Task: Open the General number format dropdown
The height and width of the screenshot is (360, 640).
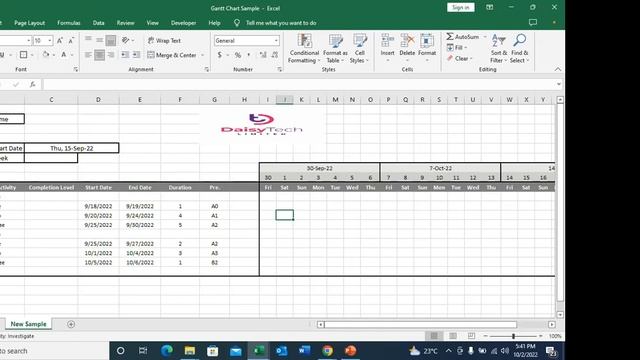Action: click(x=276, y=40)
